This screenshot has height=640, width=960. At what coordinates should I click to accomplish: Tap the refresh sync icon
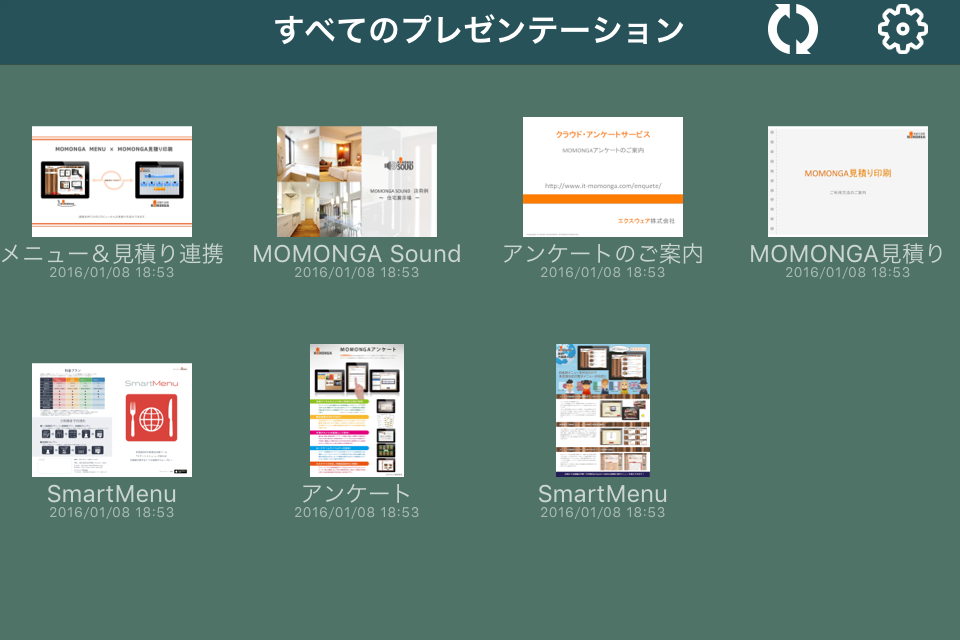tap(792, 29)
